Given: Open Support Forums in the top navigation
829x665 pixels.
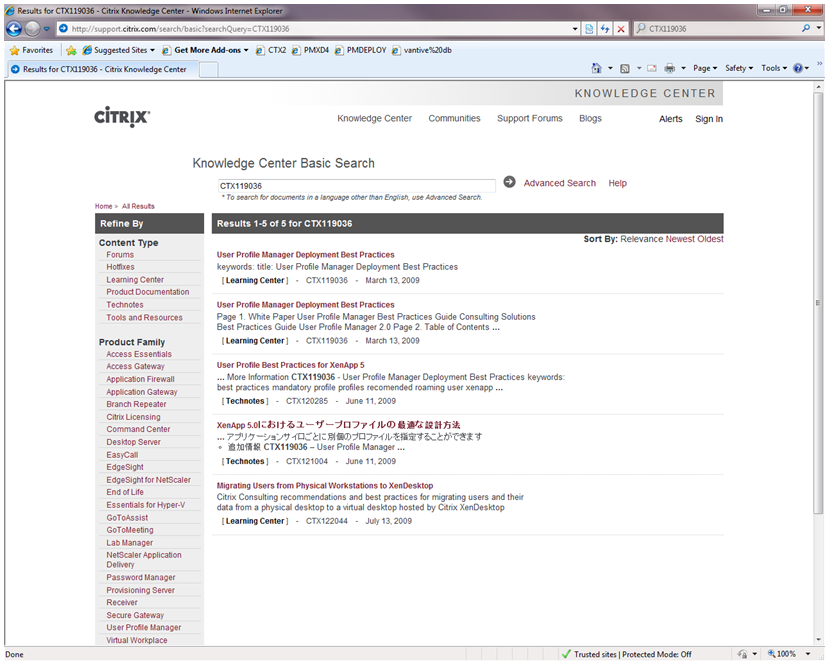Looking at the screenshot, I should [529, 118].
